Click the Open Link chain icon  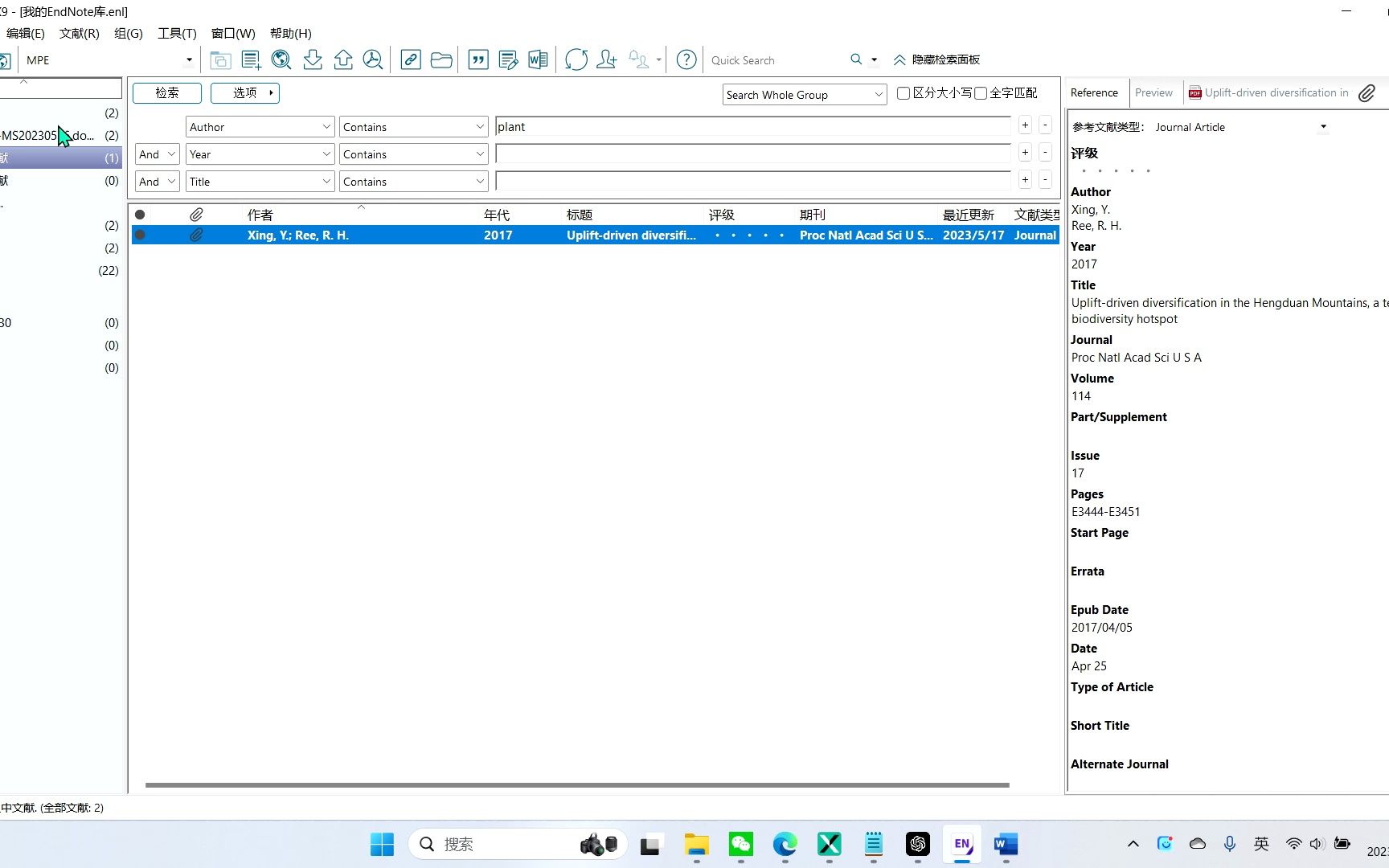point(411,59)
